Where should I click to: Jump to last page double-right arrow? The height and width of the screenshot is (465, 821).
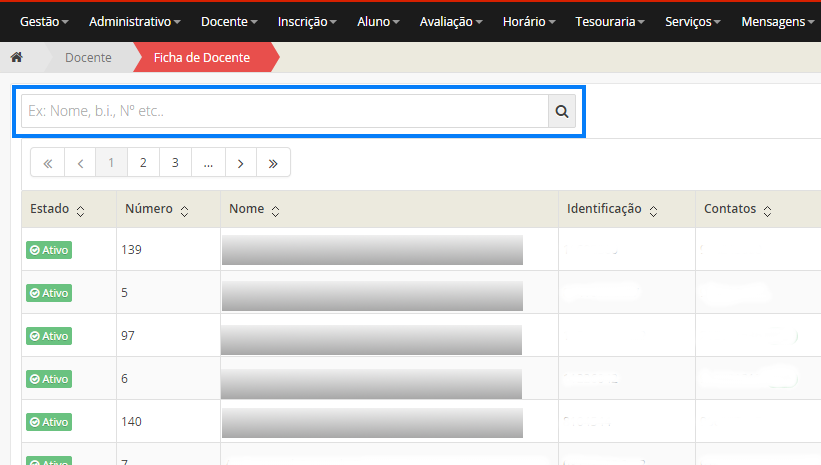coord(273,163)
